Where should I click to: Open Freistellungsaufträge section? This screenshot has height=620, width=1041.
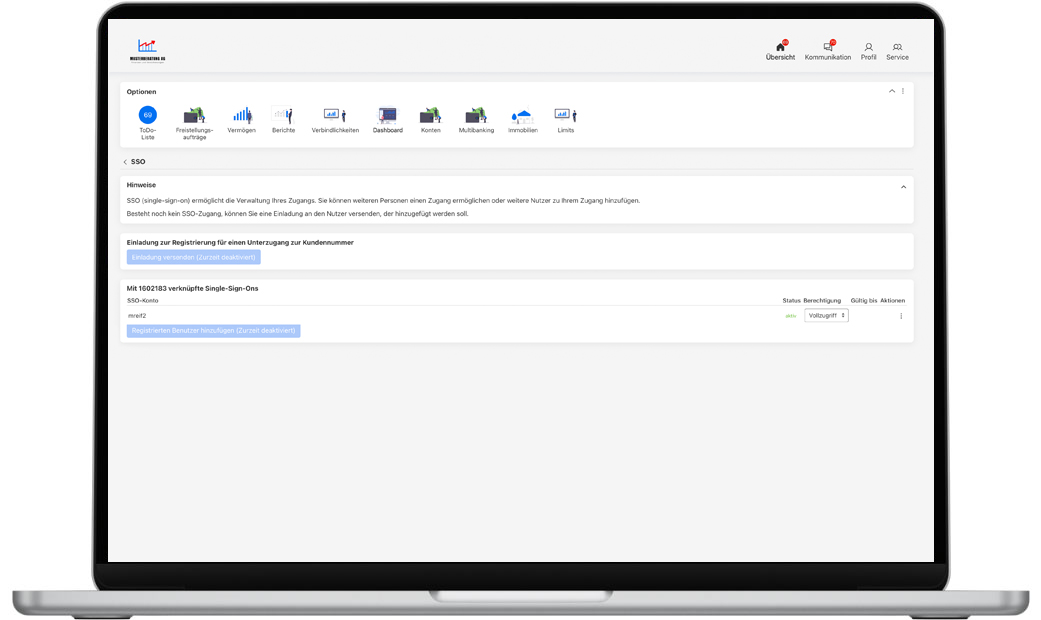point(194,116)
